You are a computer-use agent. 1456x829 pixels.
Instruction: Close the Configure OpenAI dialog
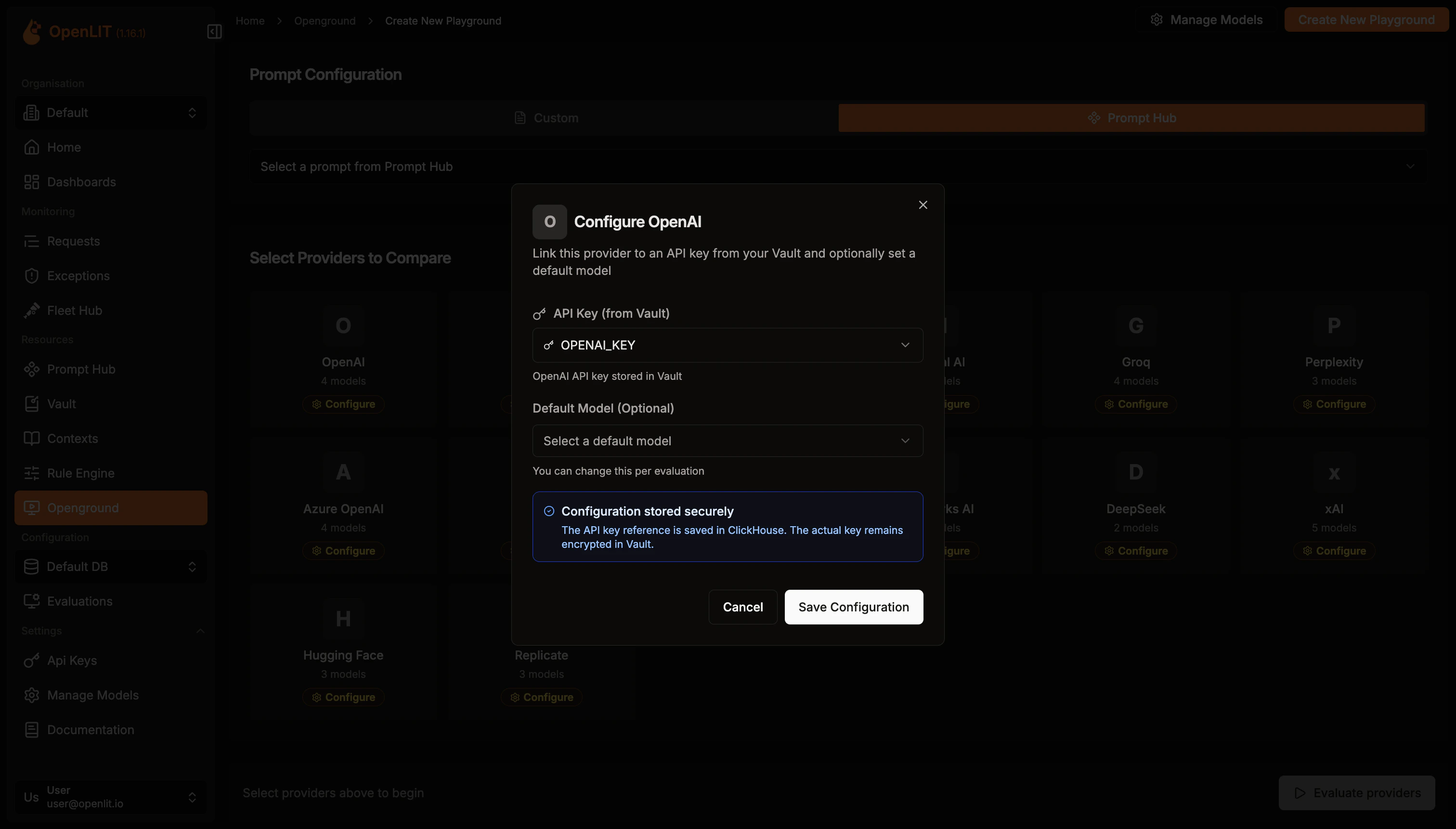coord(923,205)
